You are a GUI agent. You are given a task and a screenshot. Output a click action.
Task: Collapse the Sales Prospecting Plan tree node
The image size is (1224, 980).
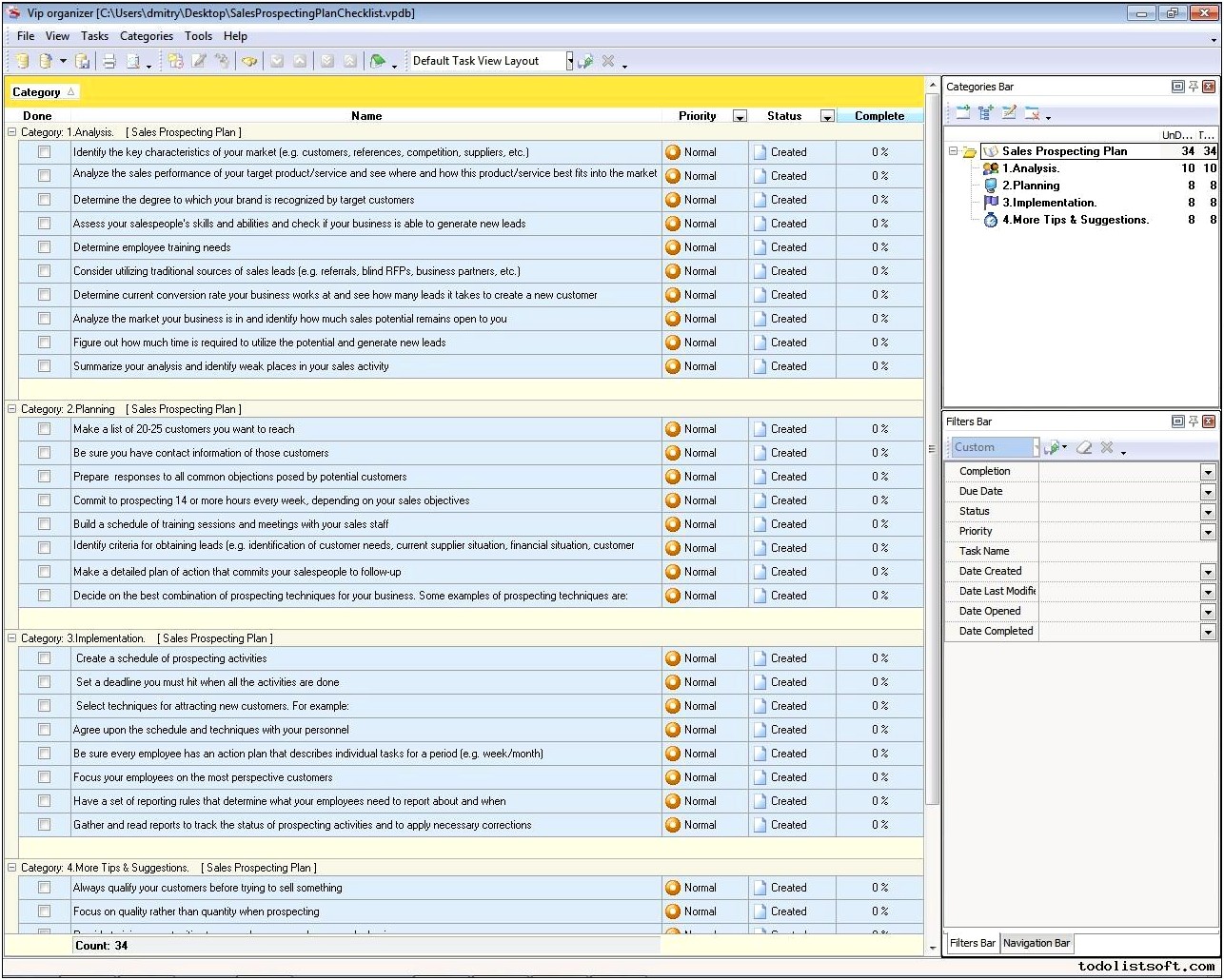pos(954,151)
